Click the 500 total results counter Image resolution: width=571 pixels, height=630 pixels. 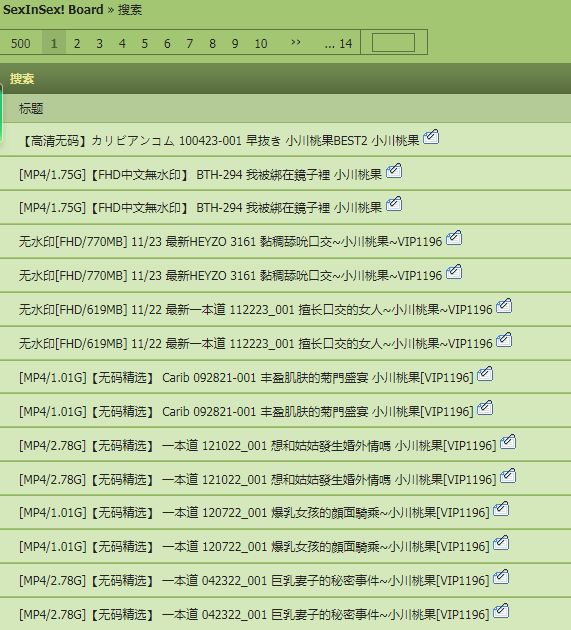point(20,43)
